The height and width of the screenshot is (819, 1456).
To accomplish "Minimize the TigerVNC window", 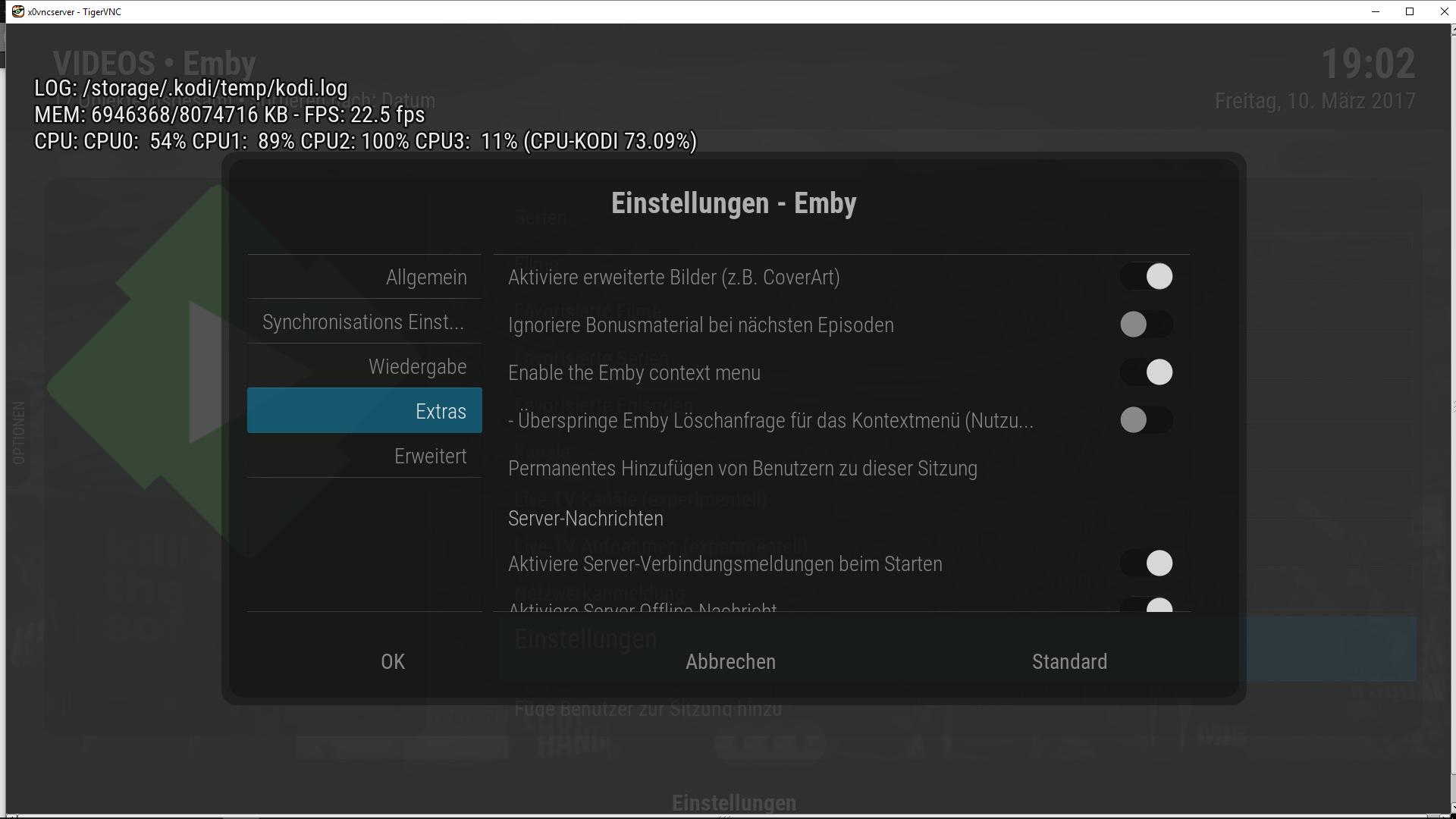I will point(1376,11).
